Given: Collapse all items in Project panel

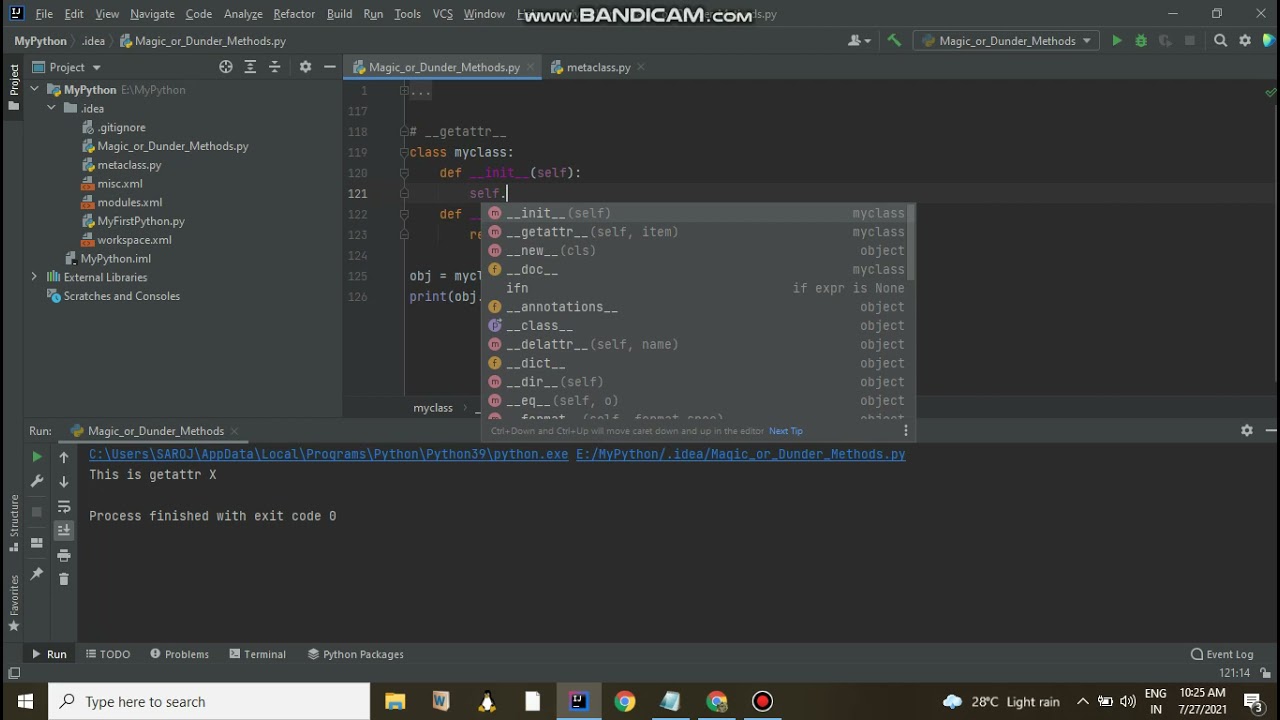Looking at the screenshot, I should point(275,67).
